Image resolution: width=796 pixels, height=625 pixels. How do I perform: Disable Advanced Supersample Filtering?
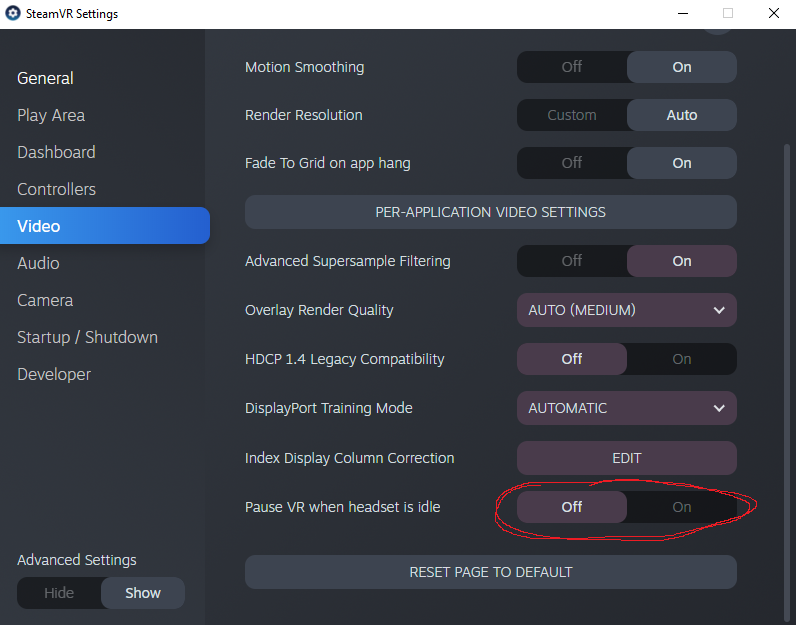[572, 261]
